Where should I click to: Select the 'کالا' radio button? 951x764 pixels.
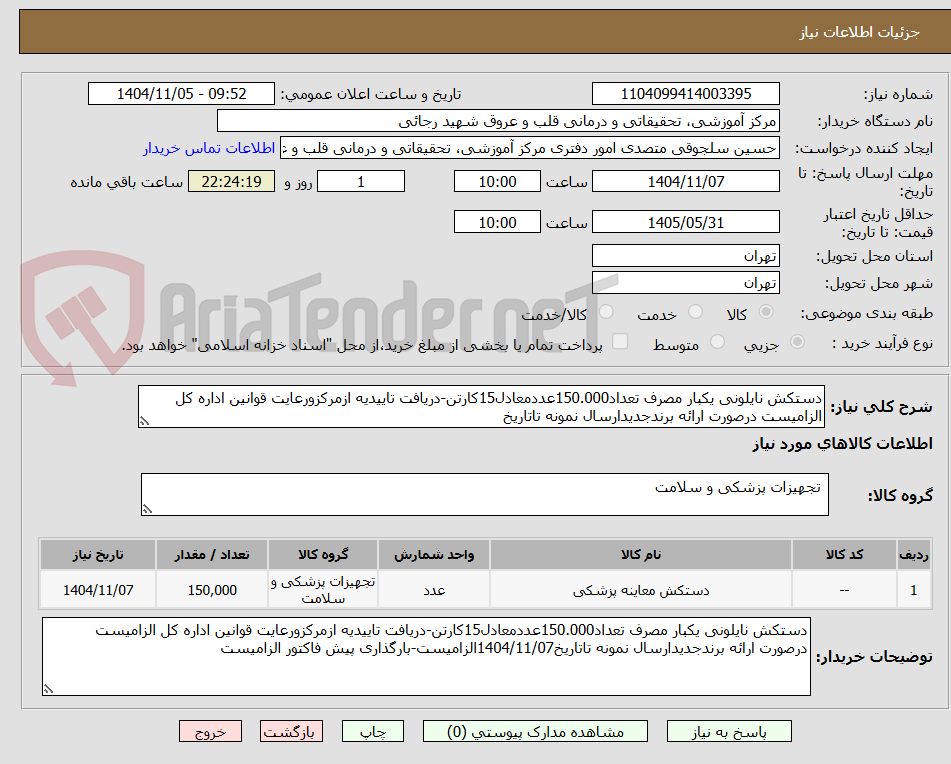[x=766, y=312]
